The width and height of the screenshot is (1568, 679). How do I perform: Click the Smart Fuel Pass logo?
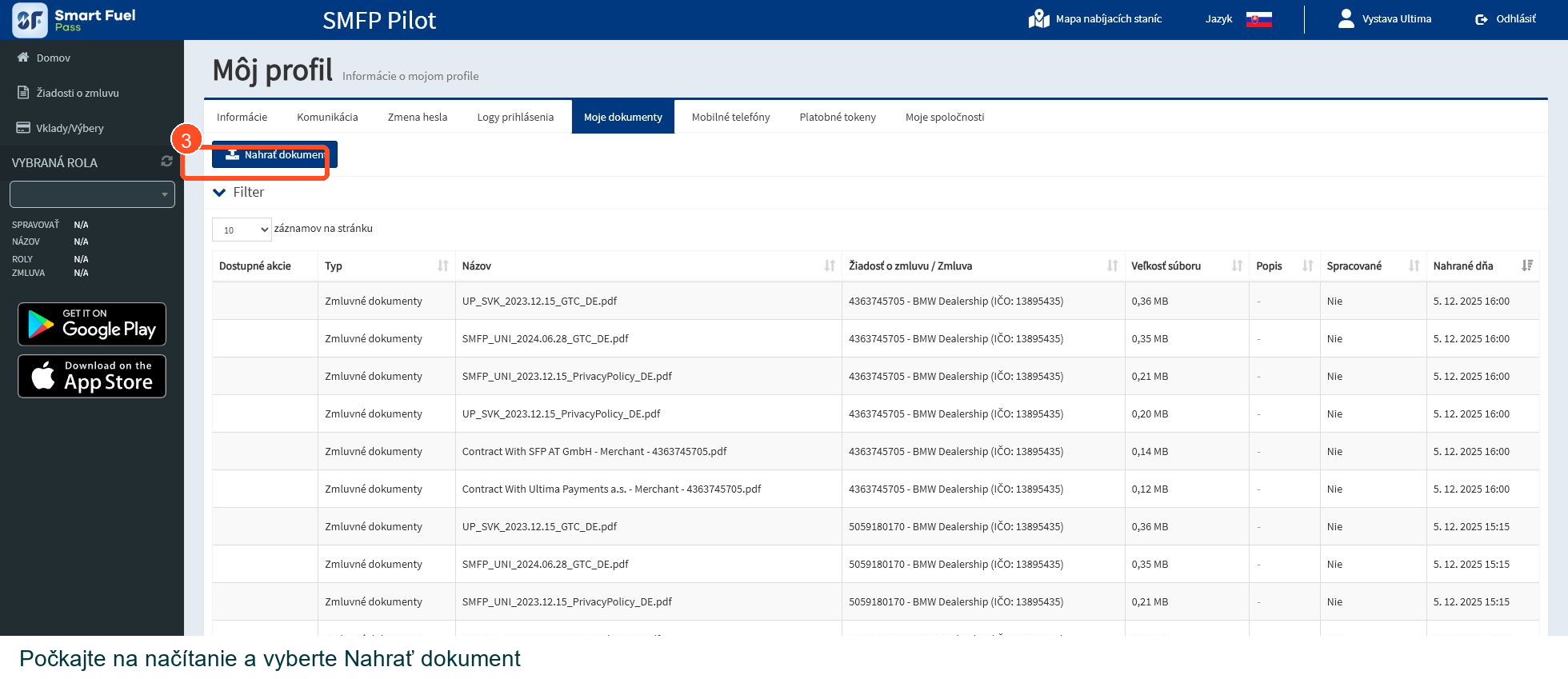[x=74, y=20]
